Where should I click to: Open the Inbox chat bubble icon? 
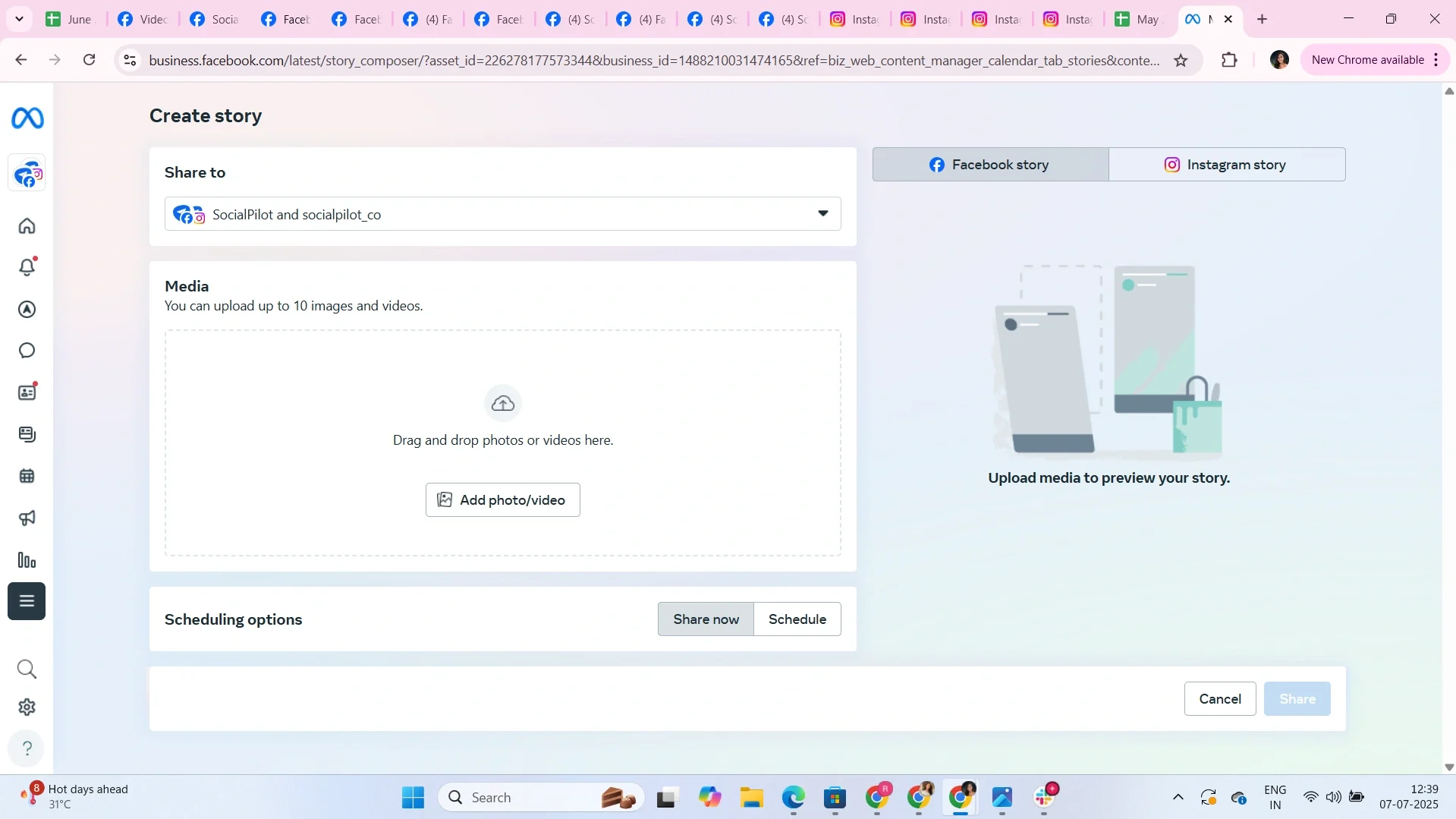point(27,350)
